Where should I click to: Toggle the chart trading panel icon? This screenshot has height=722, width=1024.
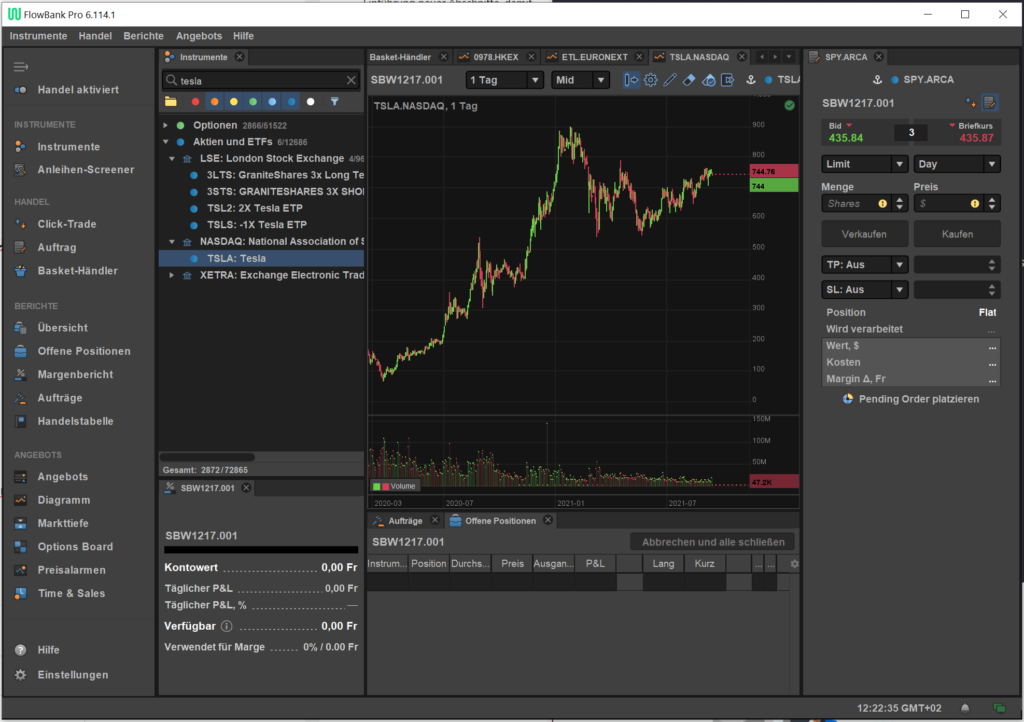[631, 80]
